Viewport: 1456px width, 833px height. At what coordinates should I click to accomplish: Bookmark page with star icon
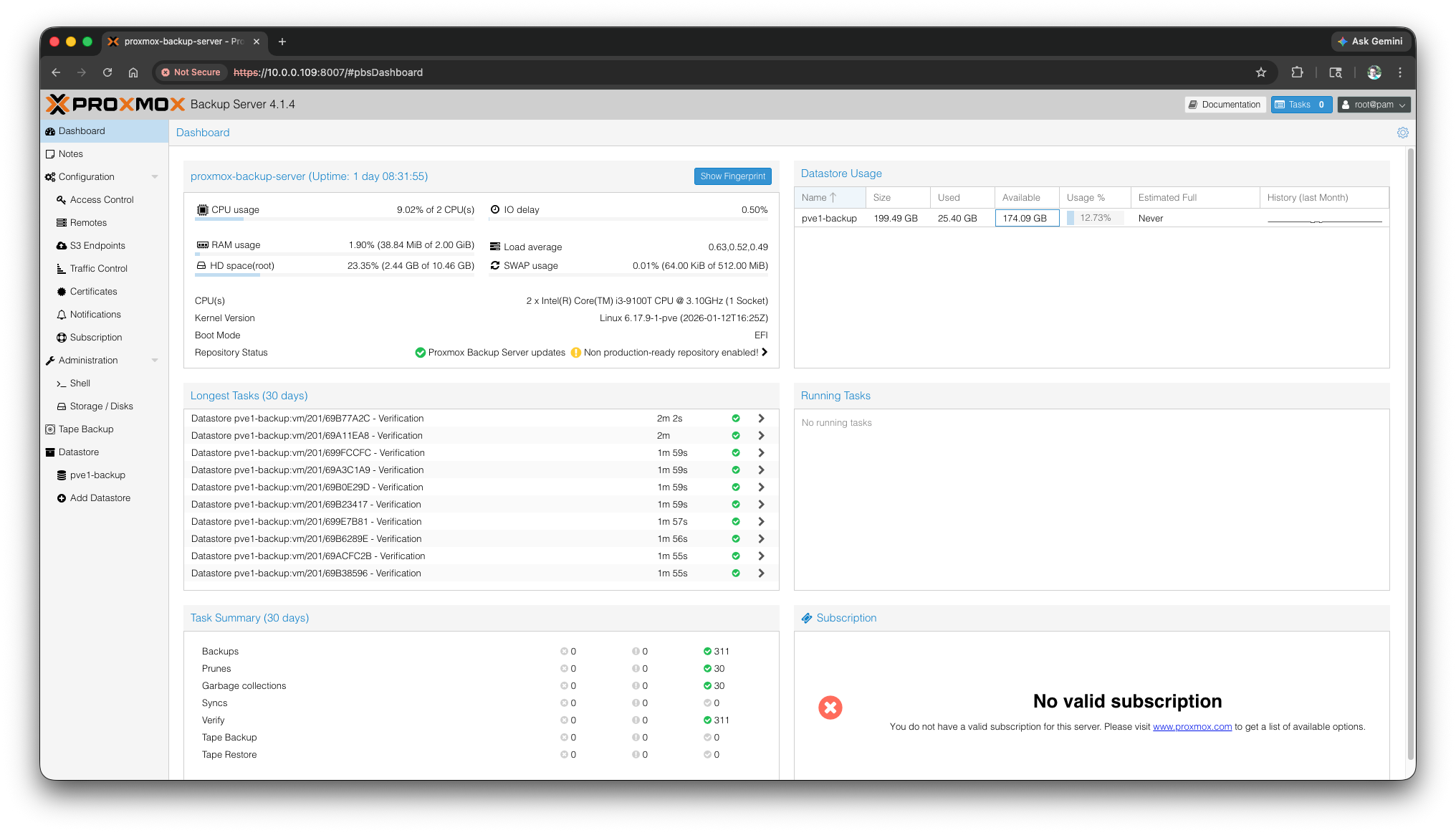tap(1261, 72)
